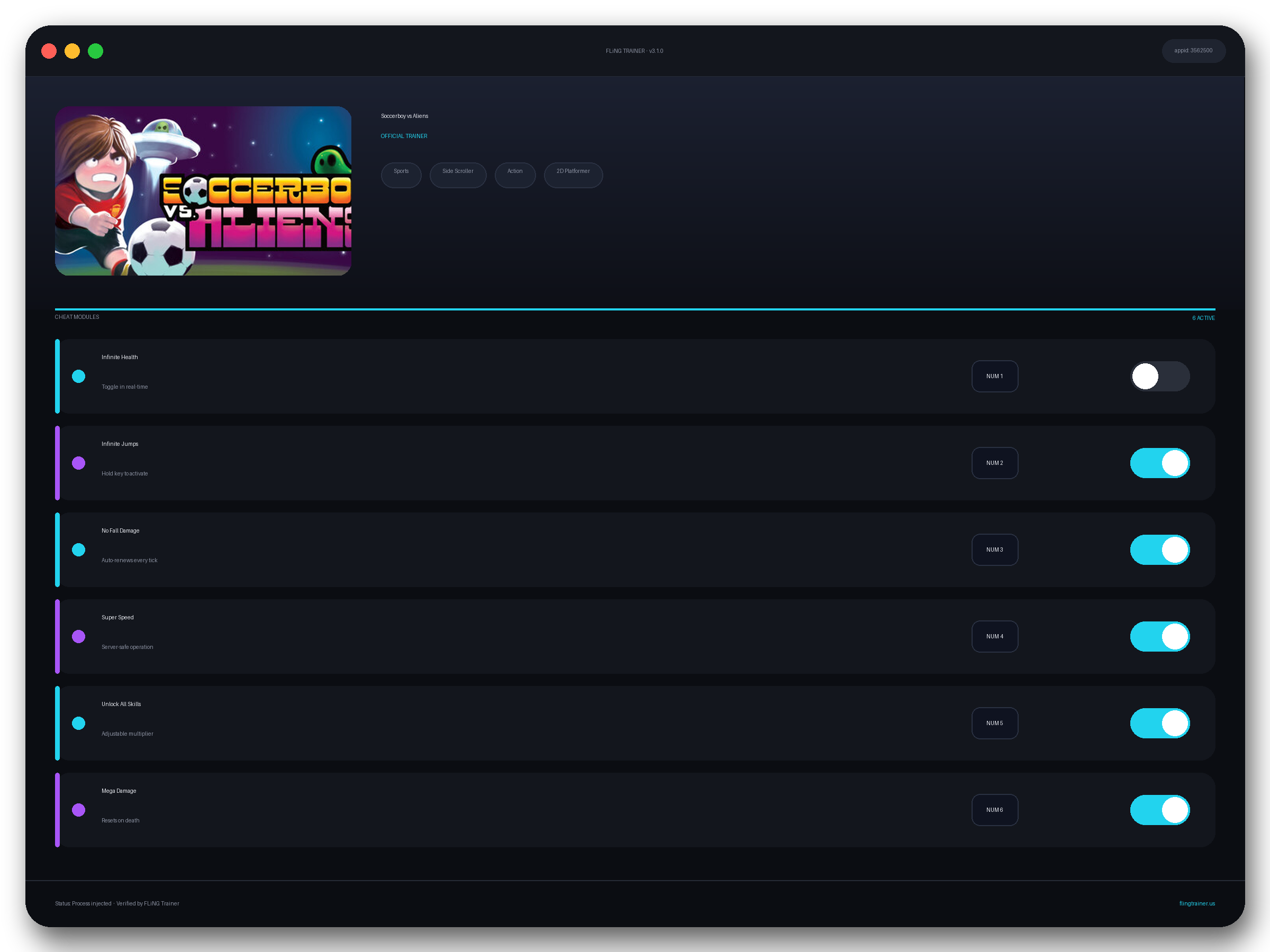
Task: Click the NUM 6 hotkey button
Action: pos(994,810)
